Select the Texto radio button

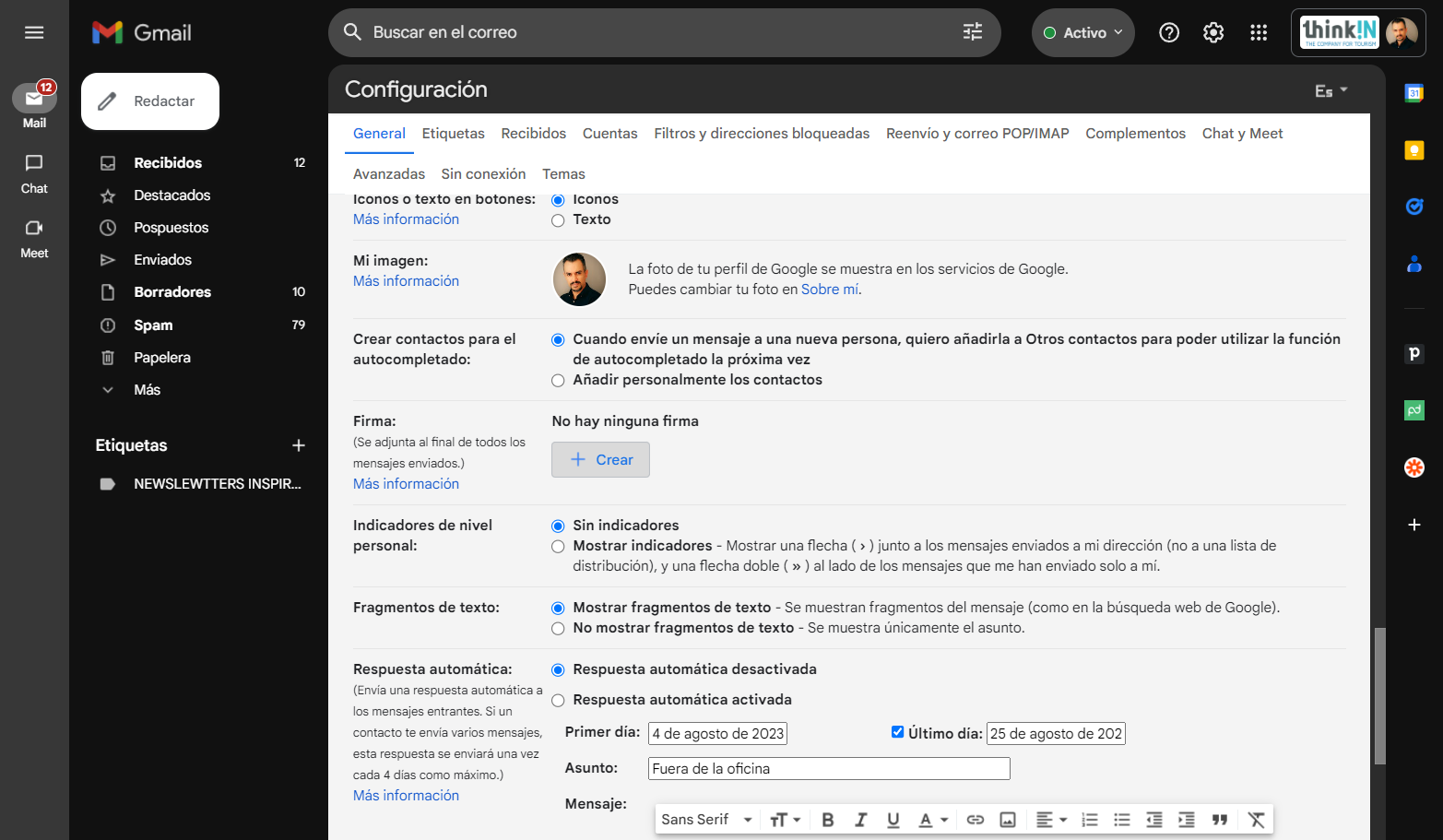click(558, 220)
